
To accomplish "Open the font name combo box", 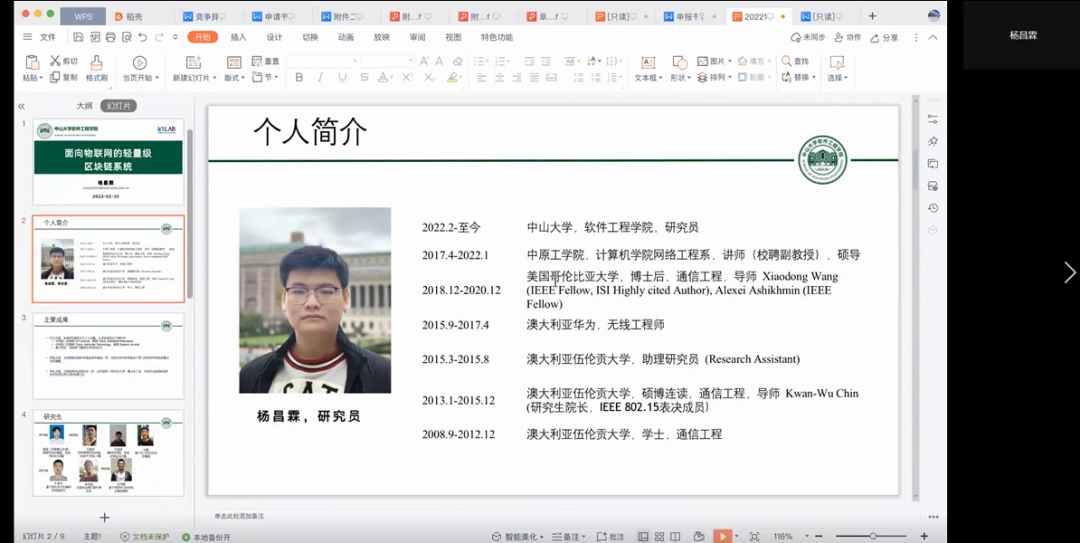I will [320, 61].
